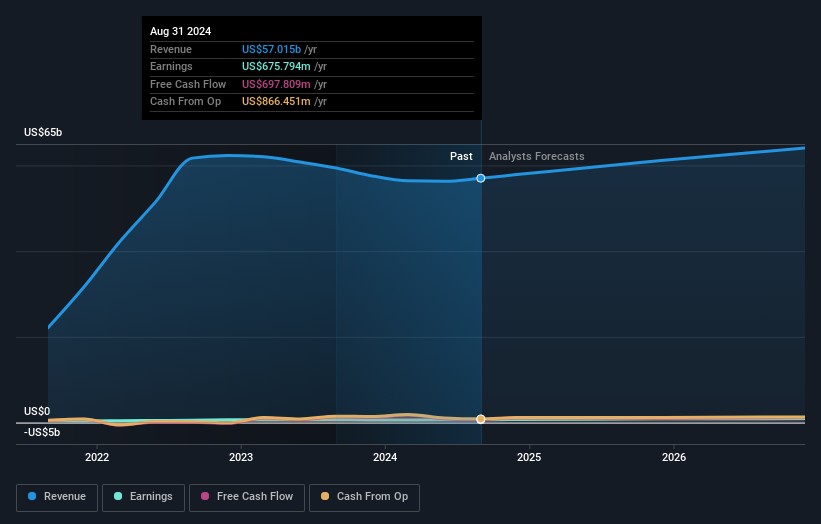Click the blue revenue data point marker
The width and height of the screenshot is (821, 524).
[x=481, y=179]
